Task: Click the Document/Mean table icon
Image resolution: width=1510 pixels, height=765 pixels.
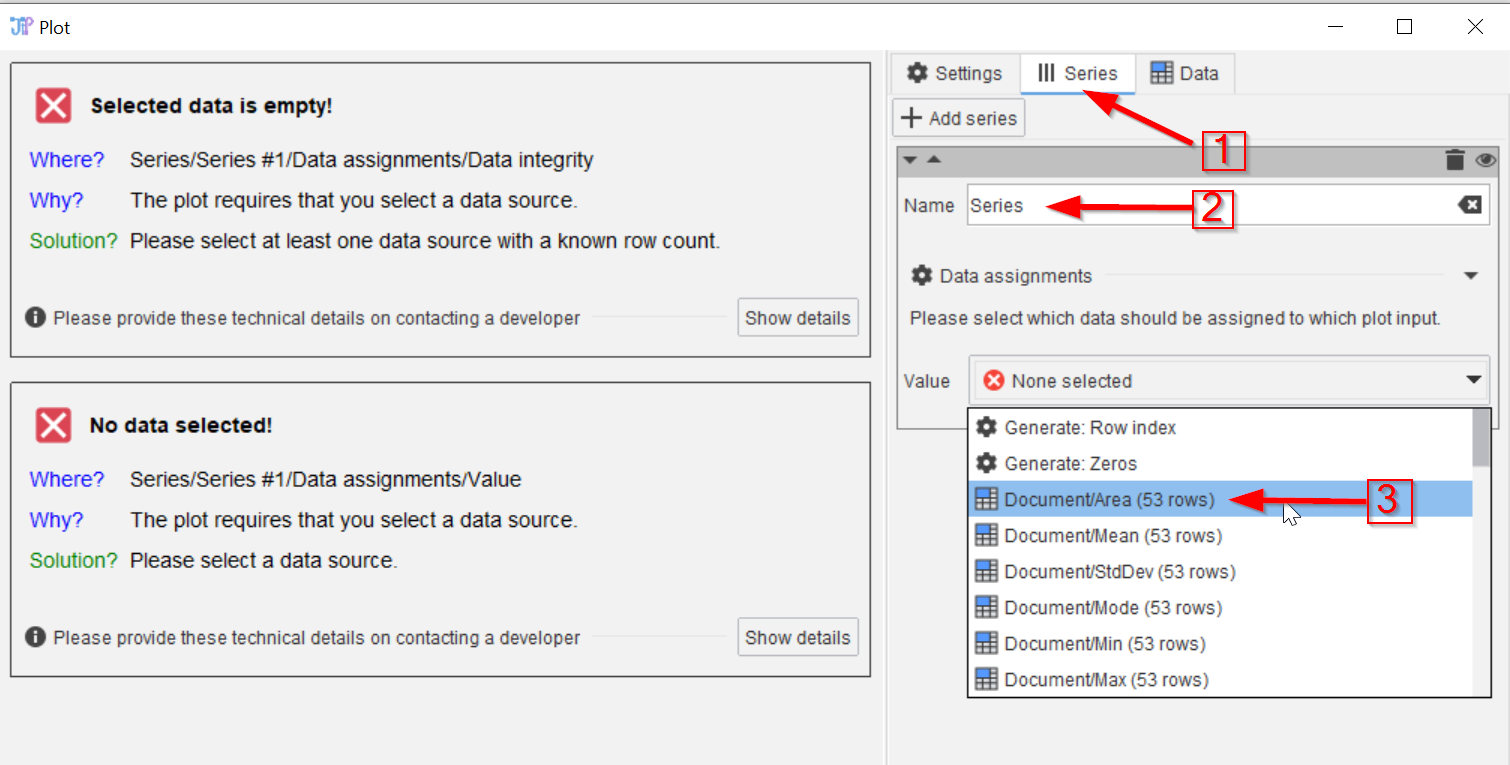Action: coord(986,536)
